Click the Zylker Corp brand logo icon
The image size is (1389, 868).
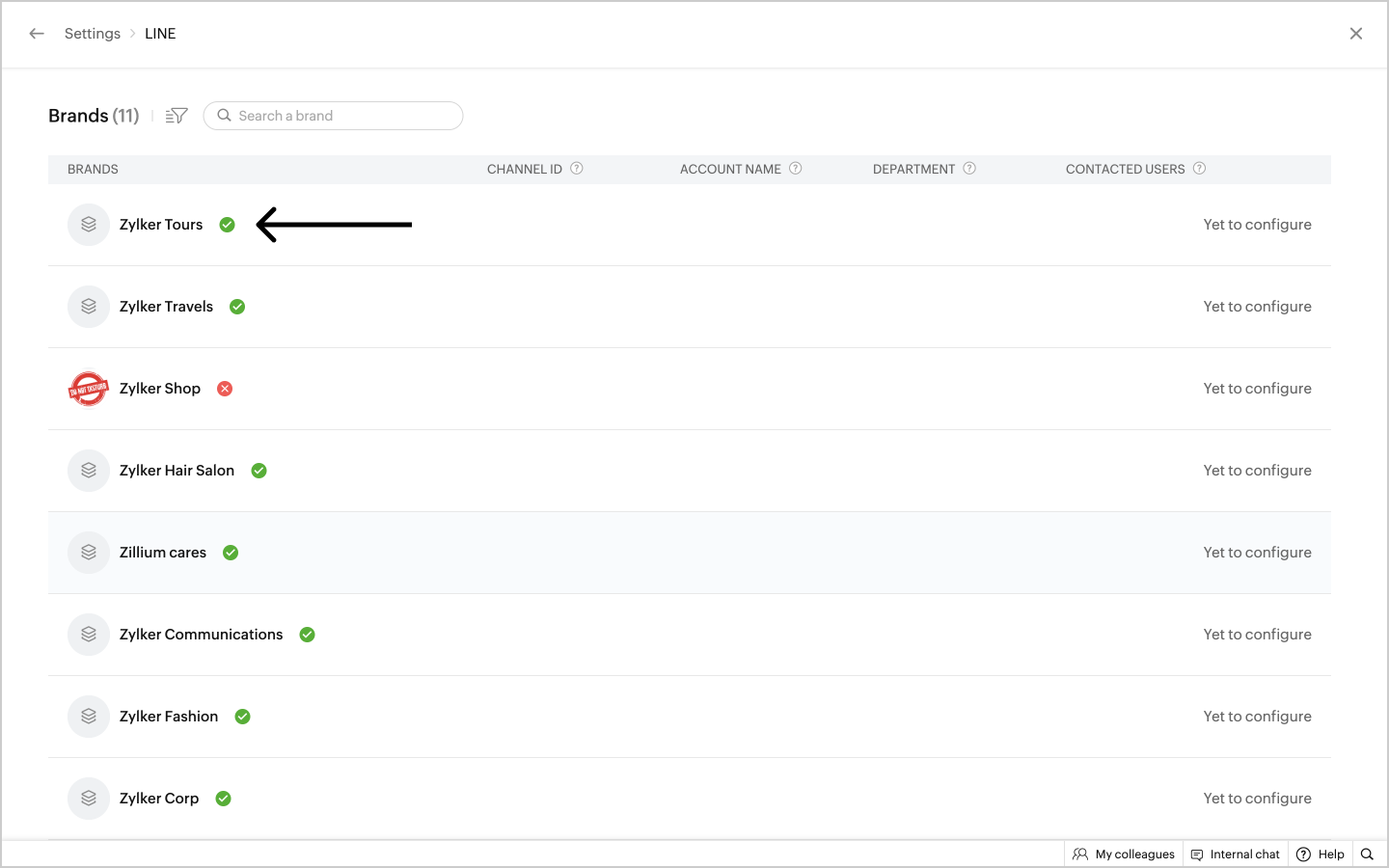89,799
